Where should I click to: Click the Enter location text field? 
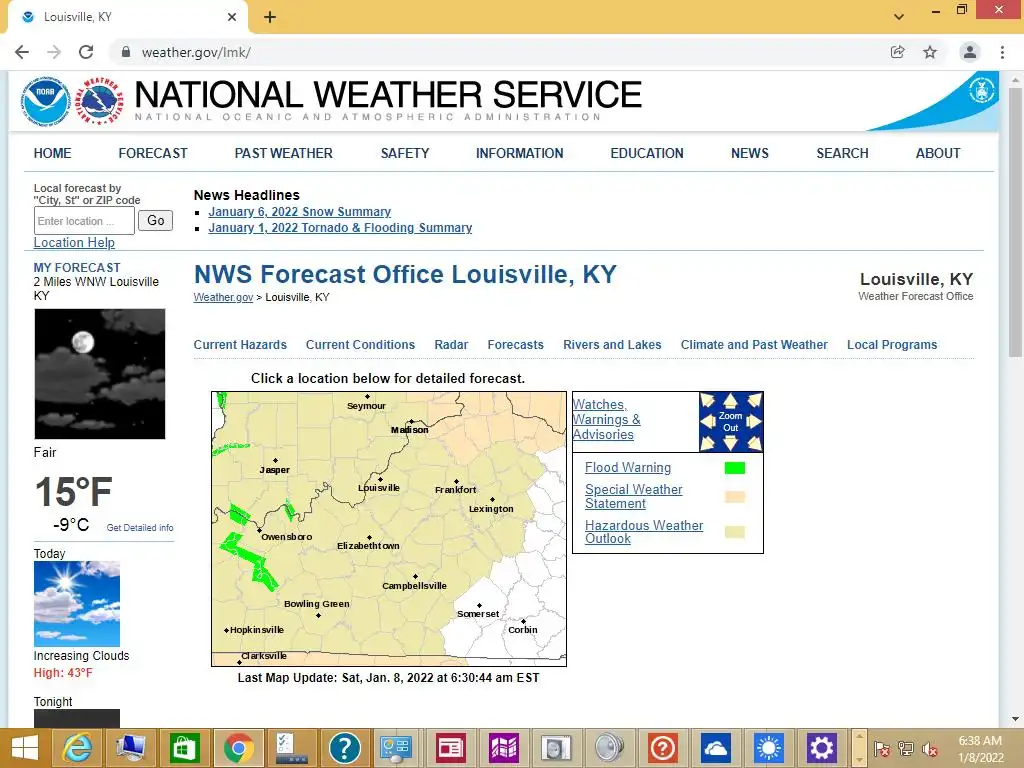tap(84, 221)
